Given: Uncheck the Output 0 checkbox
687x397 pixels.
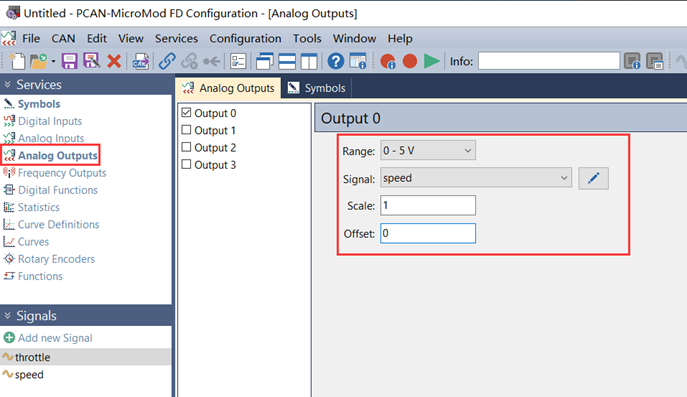Looking at the screenshot, I should point(186,113).
